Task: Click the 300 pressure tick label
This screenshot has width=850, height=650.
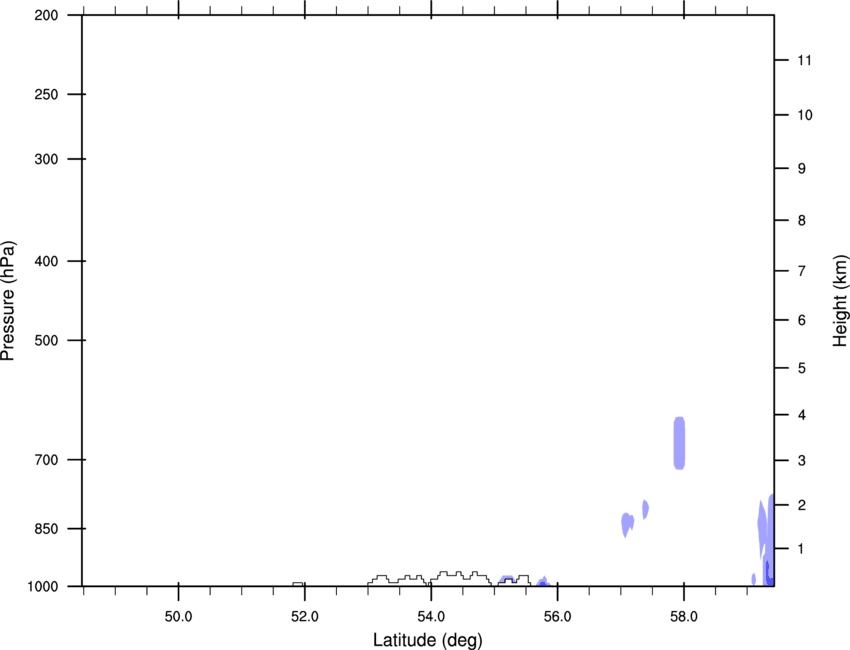Action: (46, 159)
